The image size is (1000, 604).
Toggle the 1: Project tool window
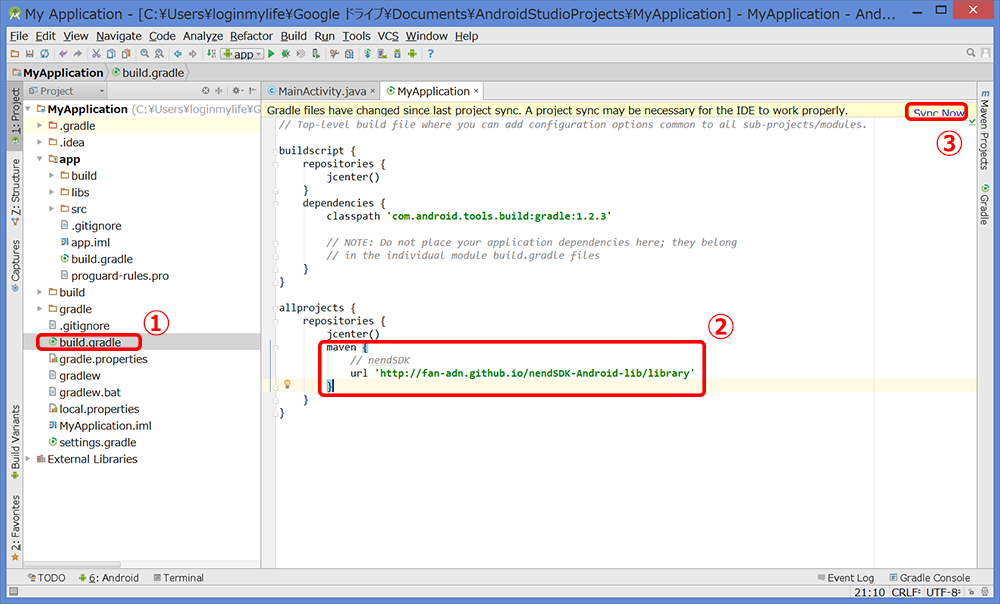click(15, 115)
